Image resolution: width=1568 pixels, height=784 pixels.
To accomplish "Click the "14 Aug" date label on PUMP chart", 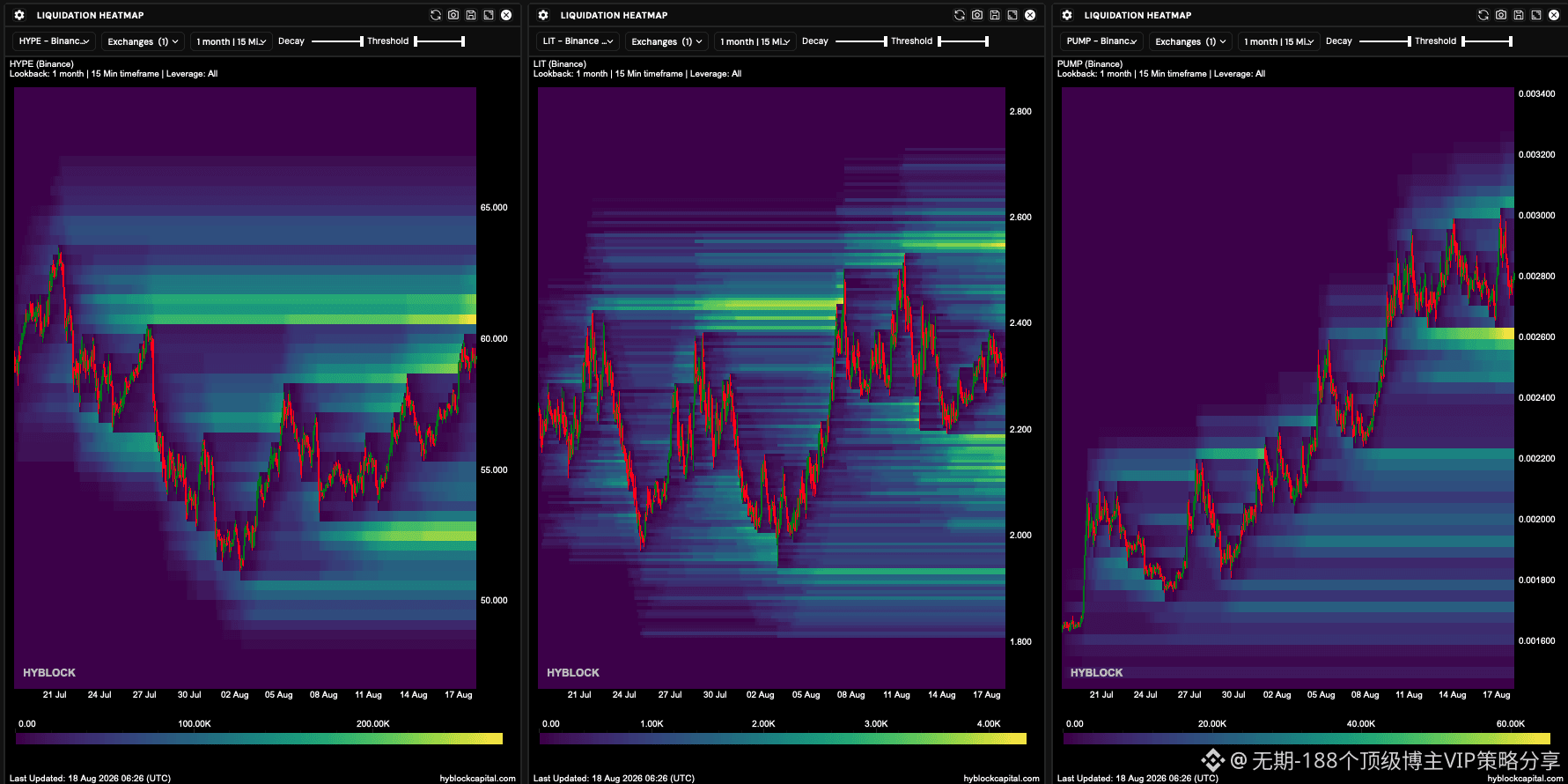I will 1453,695.
